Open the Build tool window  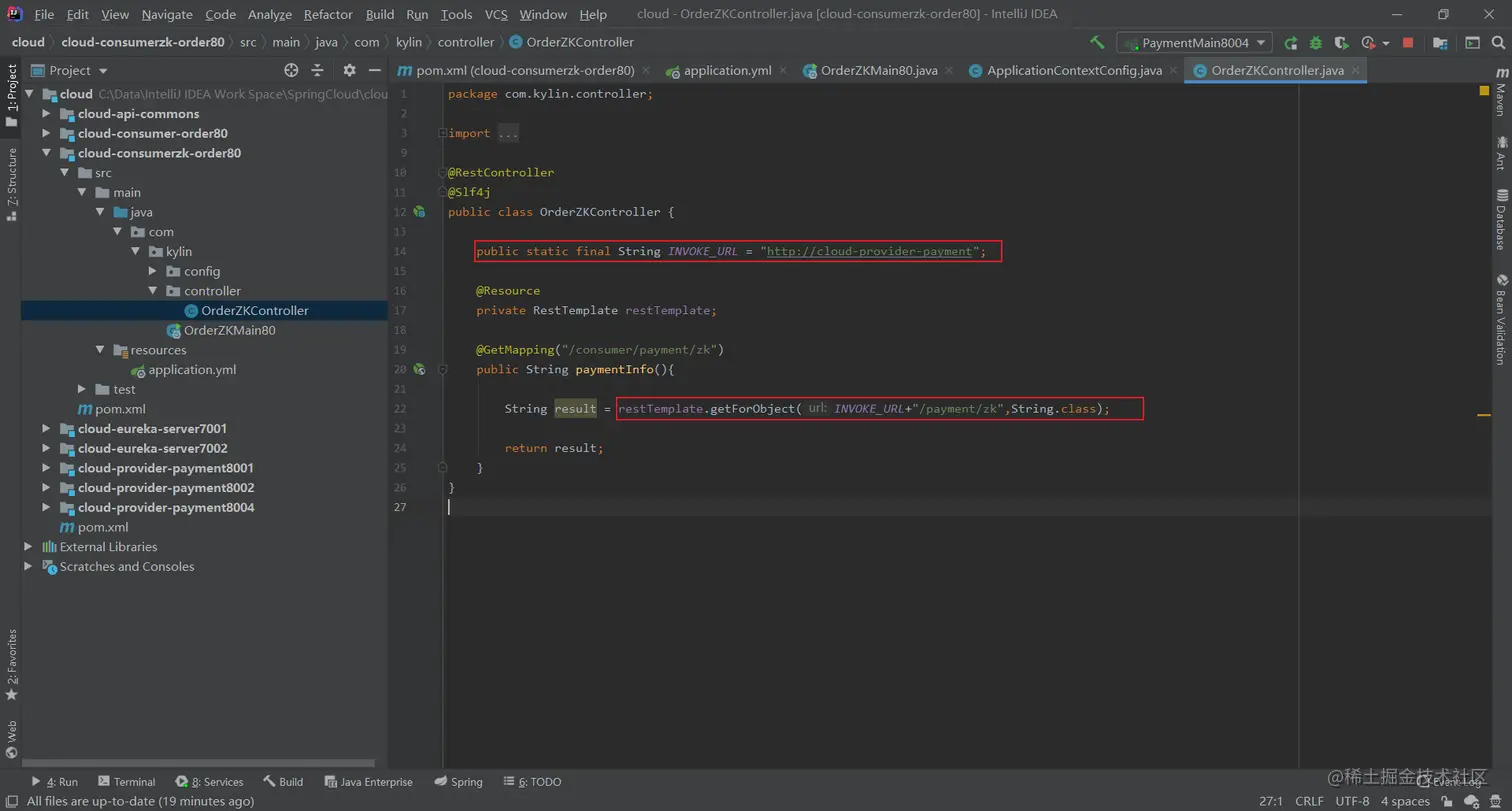tap(283, 782)
